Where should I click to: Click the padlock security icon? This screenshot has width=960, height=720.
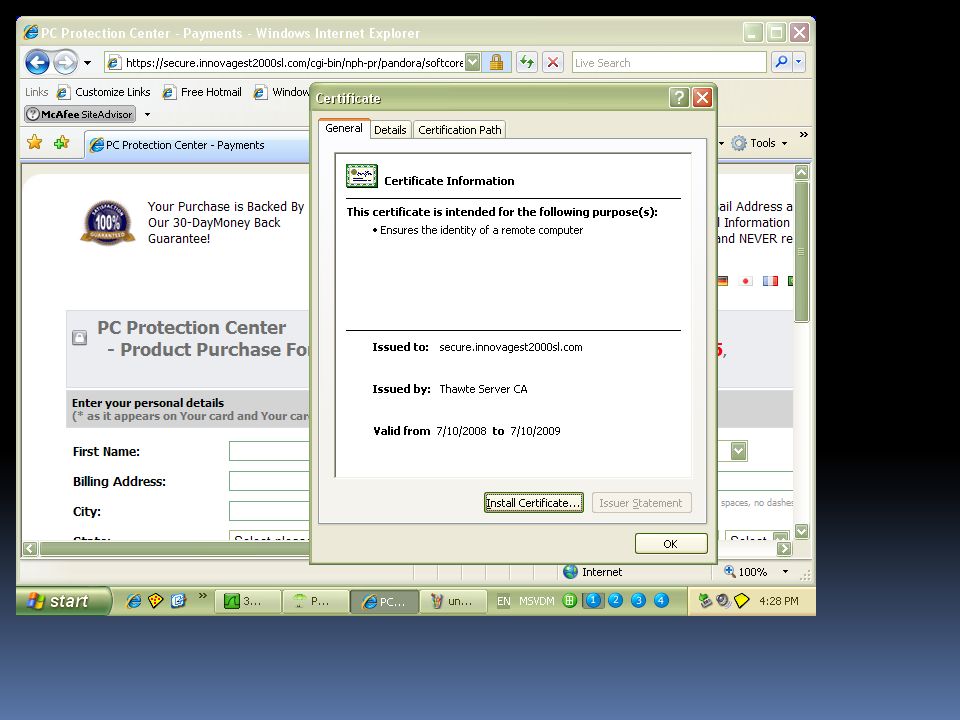(497, 62)
